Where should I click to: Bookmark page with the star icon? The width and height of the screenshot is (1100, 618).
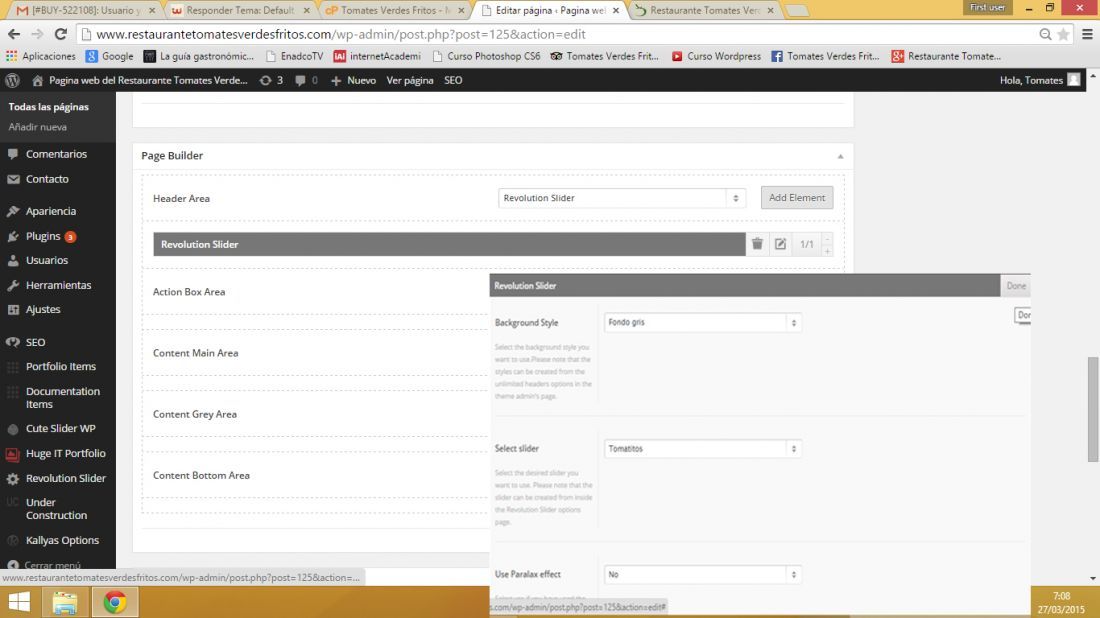(x=1064, y=34)
